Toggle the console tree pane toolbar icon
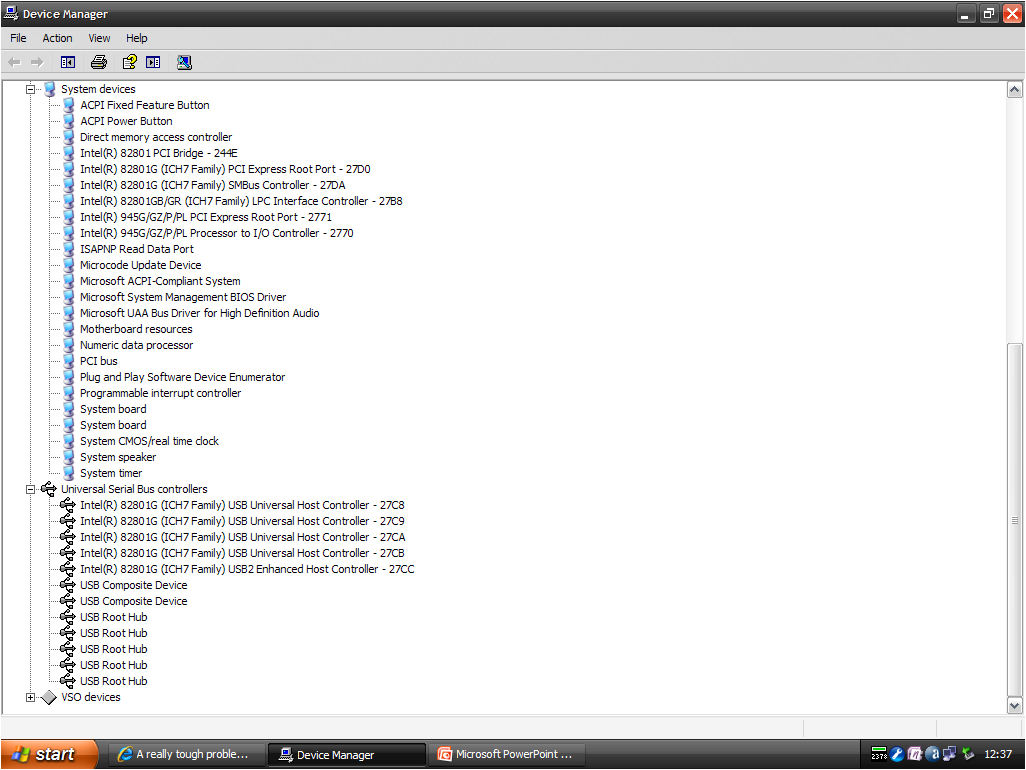The image size is (1026, 770). point(67,62)
